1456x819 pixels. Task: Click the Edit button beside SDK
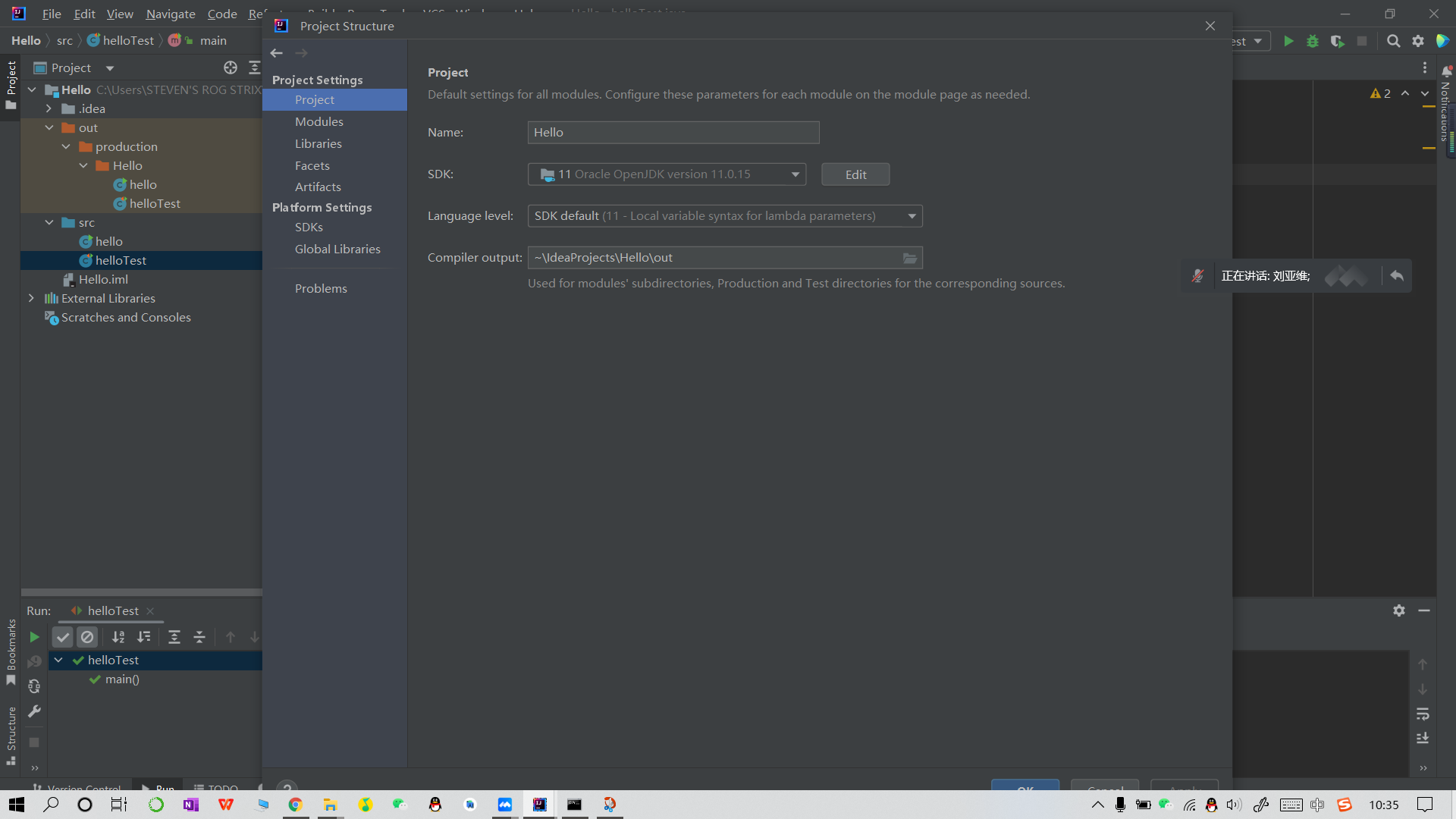pyautogui.click(x=855, y=174)
